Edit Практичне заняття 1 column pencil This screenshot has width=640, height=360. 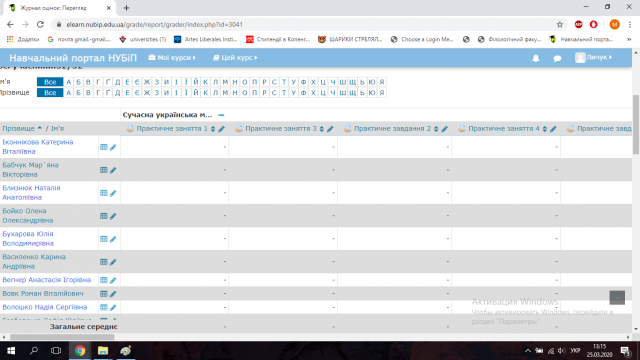pyautogui.click(x=221, y=129)
